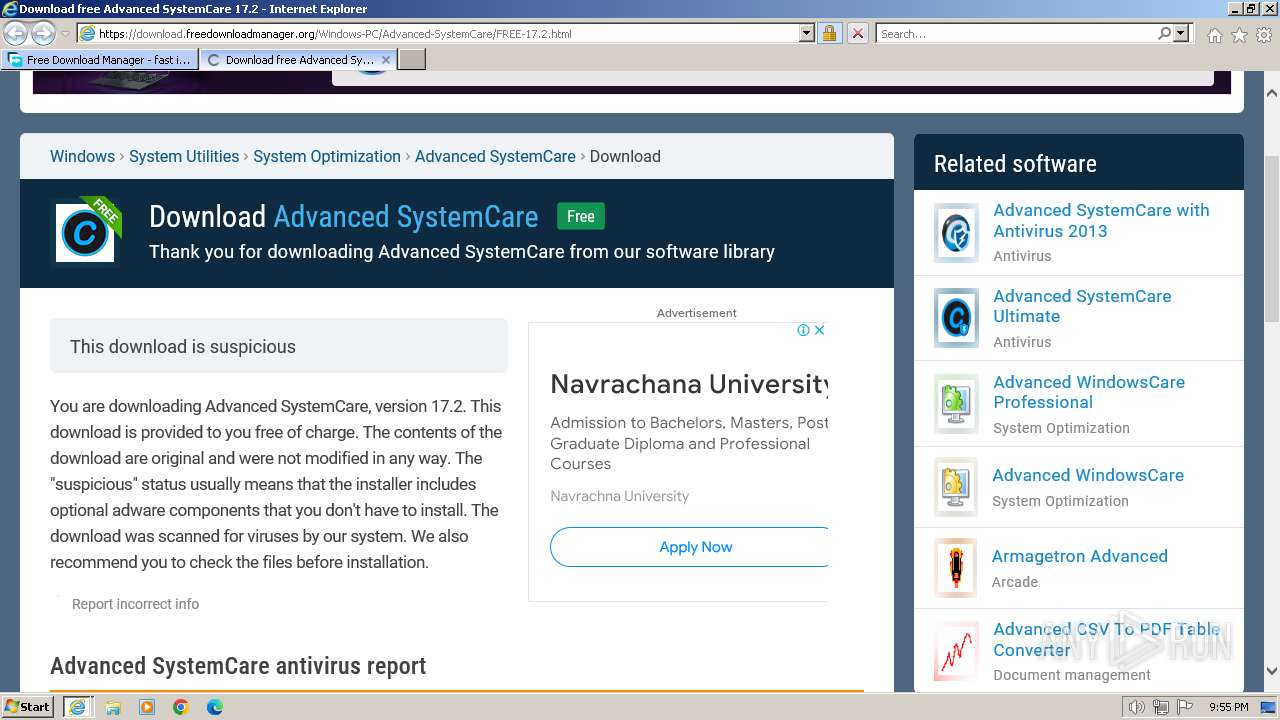Click Advanced SystemCare with Antivirus 2013 icon
Viewport: 1280px width, 720px height.
[956, 233]
